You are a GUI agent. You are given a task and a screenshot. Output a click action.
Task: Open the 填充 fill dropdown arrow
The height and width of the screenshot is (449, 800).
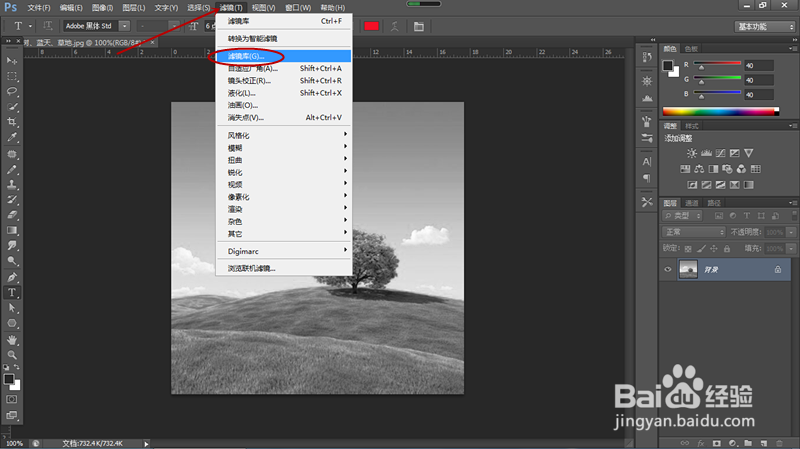[791, 248]
